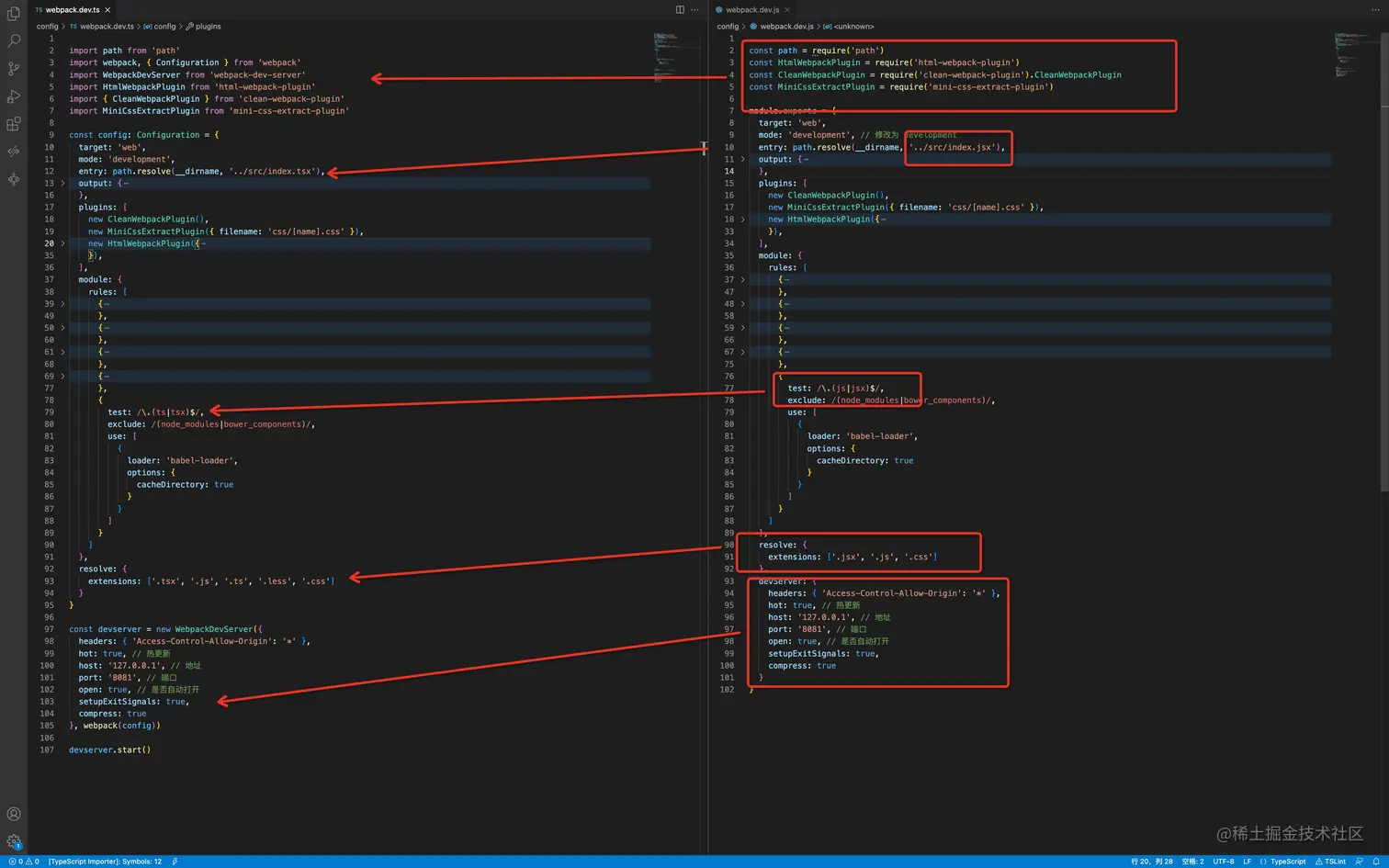This screenshot has width=1389, height=868.
Task: Click TypeScript Importer Symbols: 12 status
Action: 105,862
